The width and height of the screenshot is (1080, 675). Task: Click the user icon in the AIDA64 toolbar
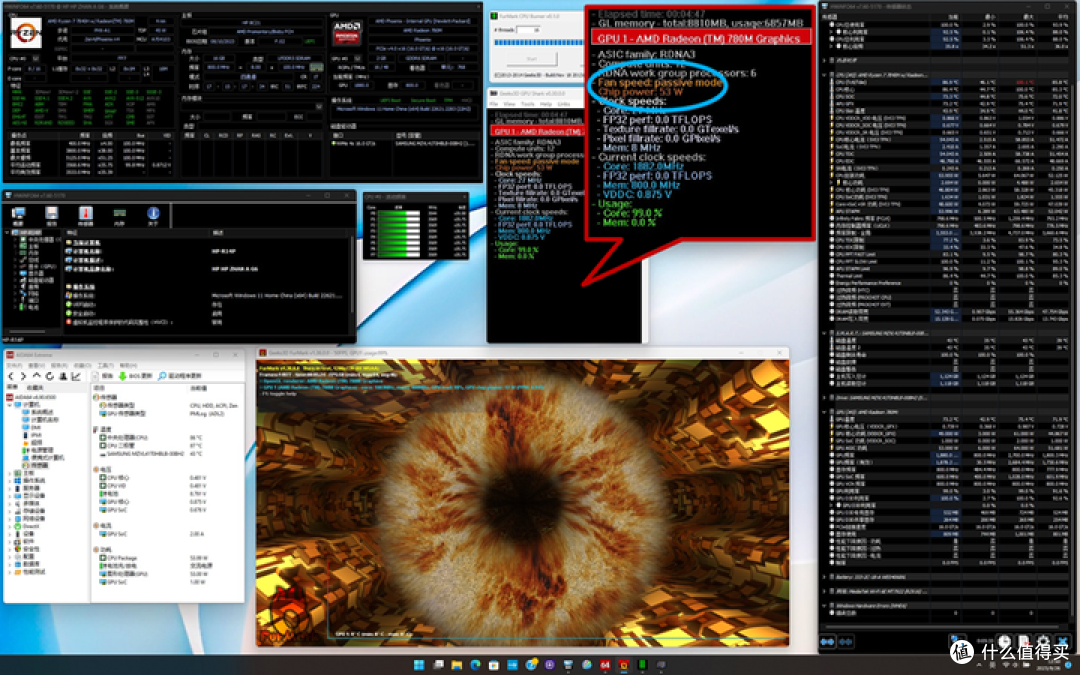[x=63, y=376]
